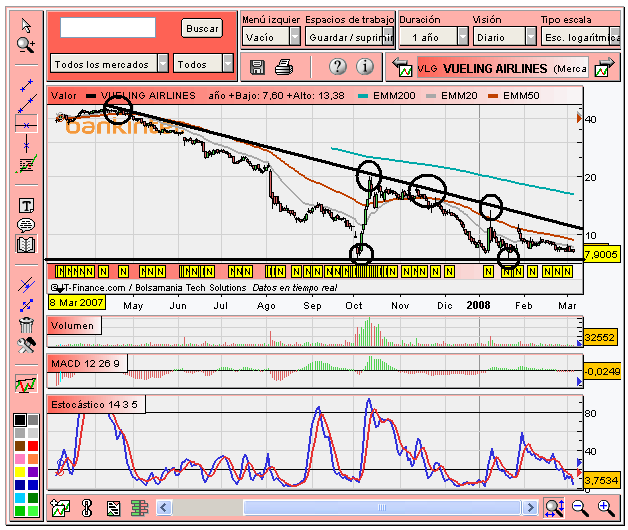Expand the Vacío left menu dropdown
The width and height of the screenshot is (628, 530).
click(x=271, y=37)
